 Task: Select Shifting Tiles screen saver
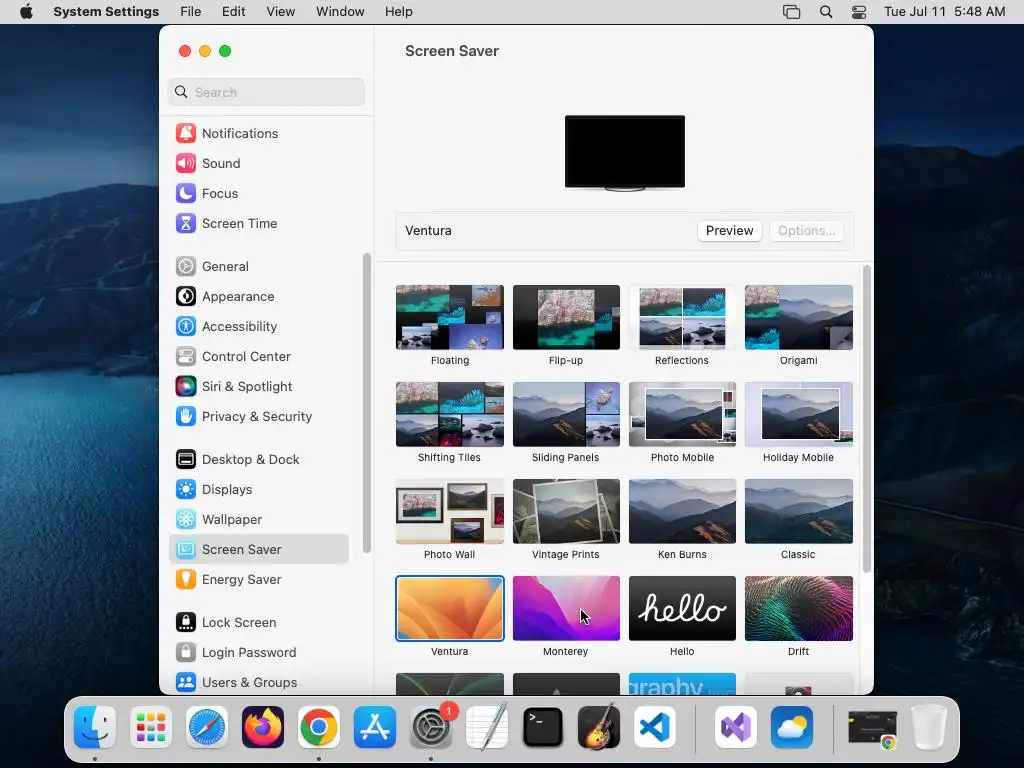pos(450,415)
